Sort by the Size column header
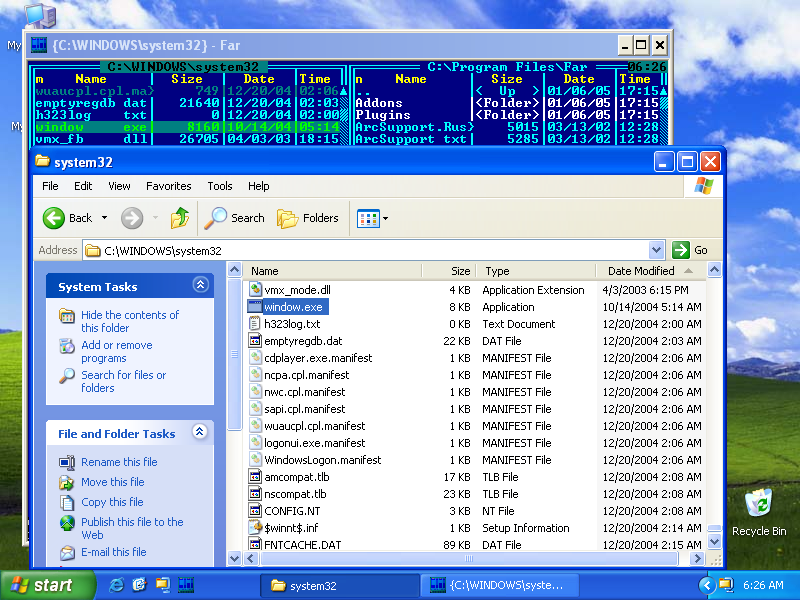The height and width of the screenshot is (600, 800). point(449,271)
